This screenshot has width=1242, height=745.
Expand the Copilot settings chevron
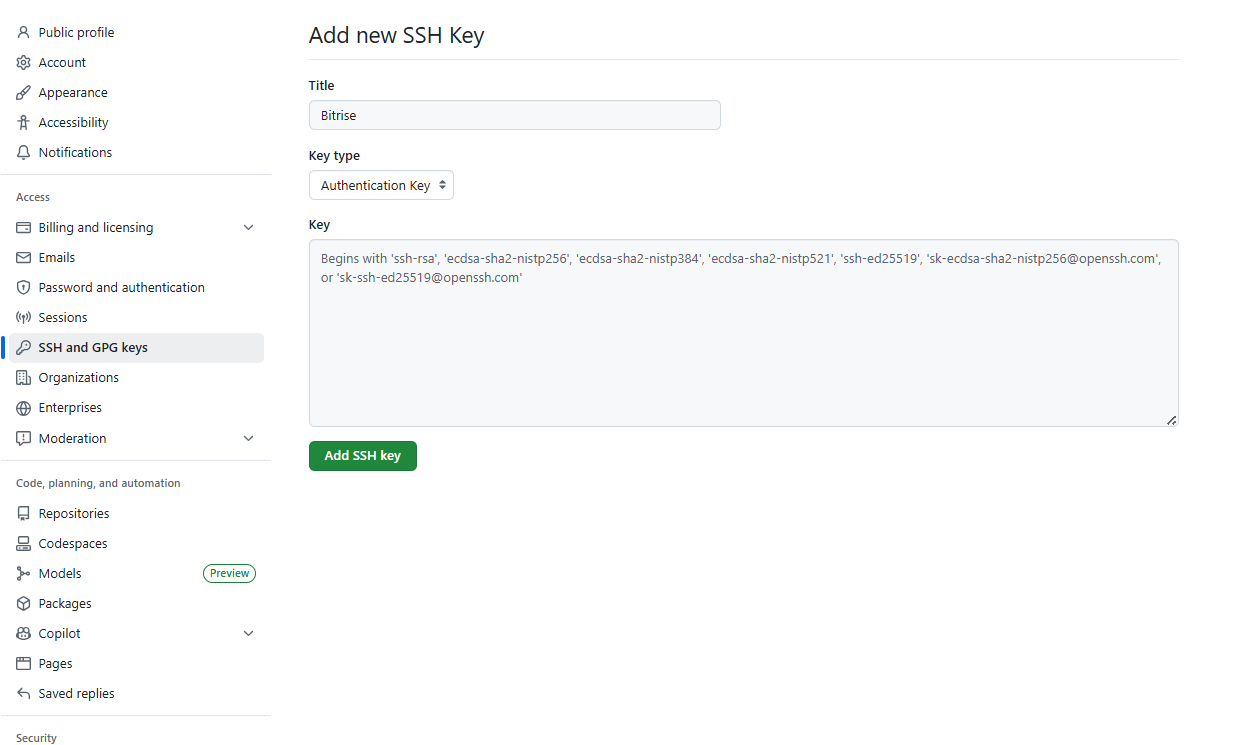(249, 633)
